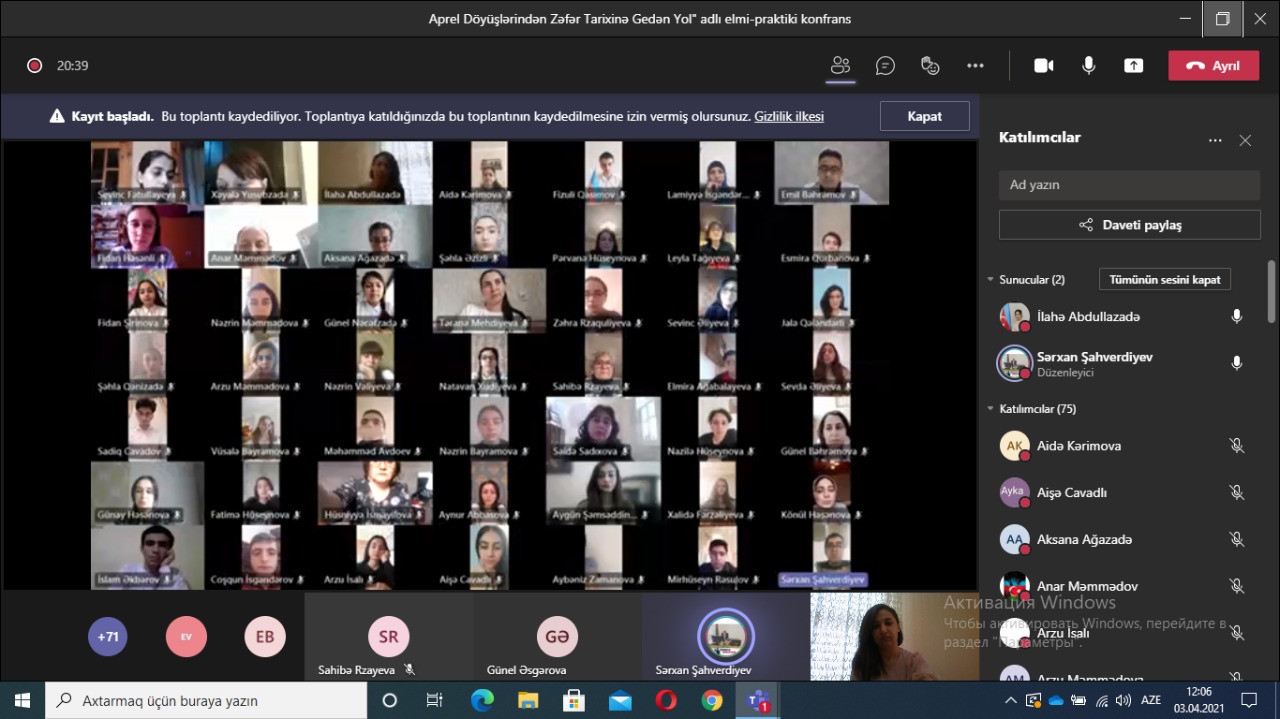Open the reactions and raise hand icon

930,66
